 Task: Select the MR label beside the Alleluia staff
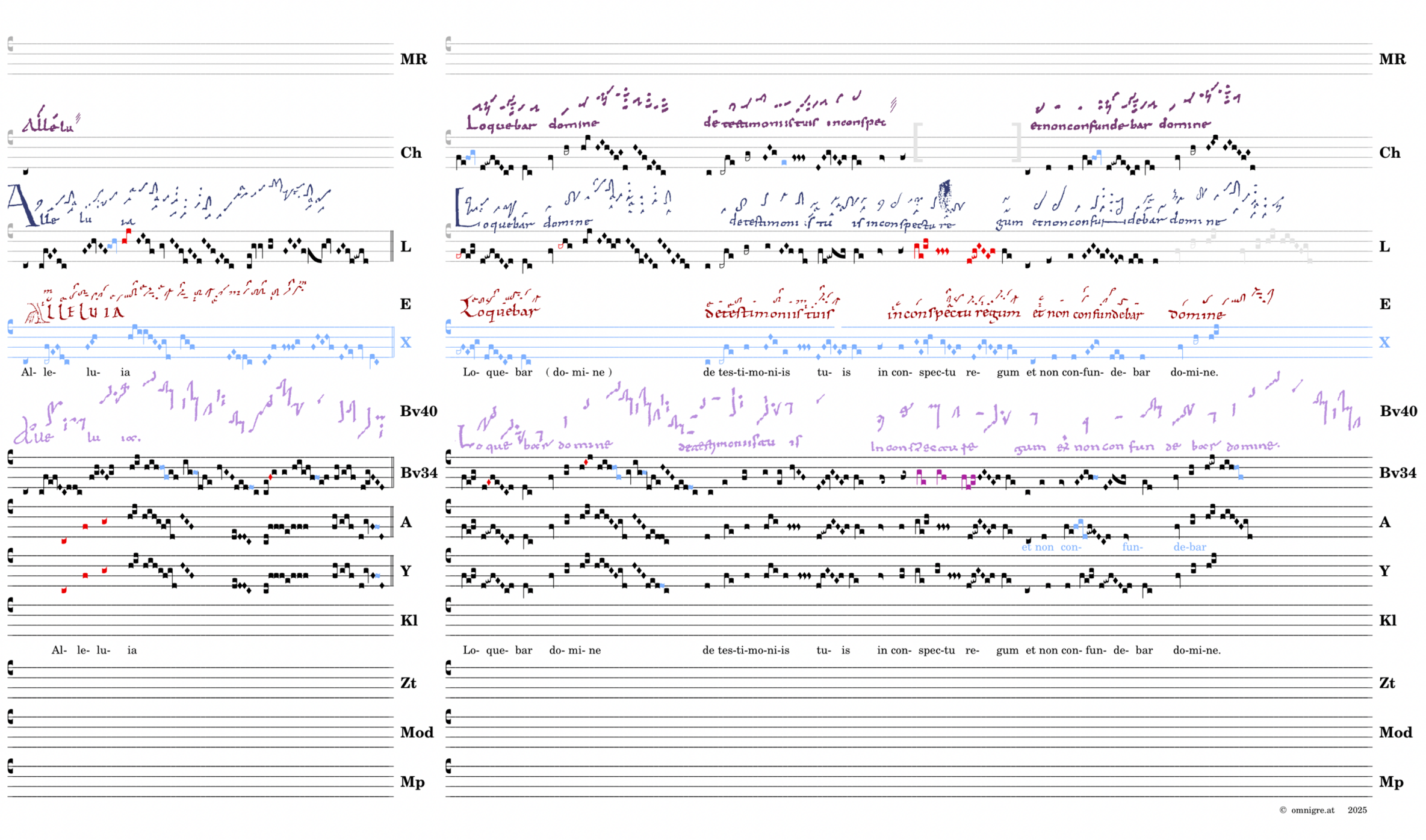[414, 59]
